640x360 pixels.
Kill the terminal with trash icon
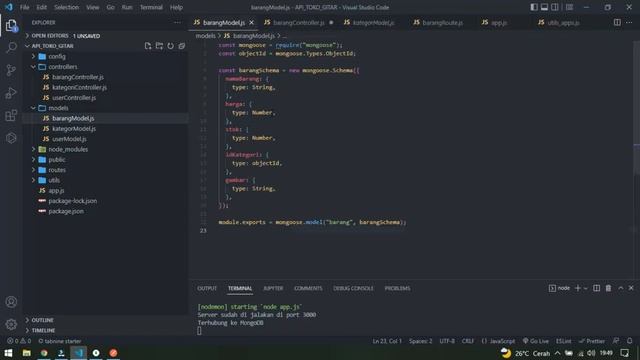point(608,288)
